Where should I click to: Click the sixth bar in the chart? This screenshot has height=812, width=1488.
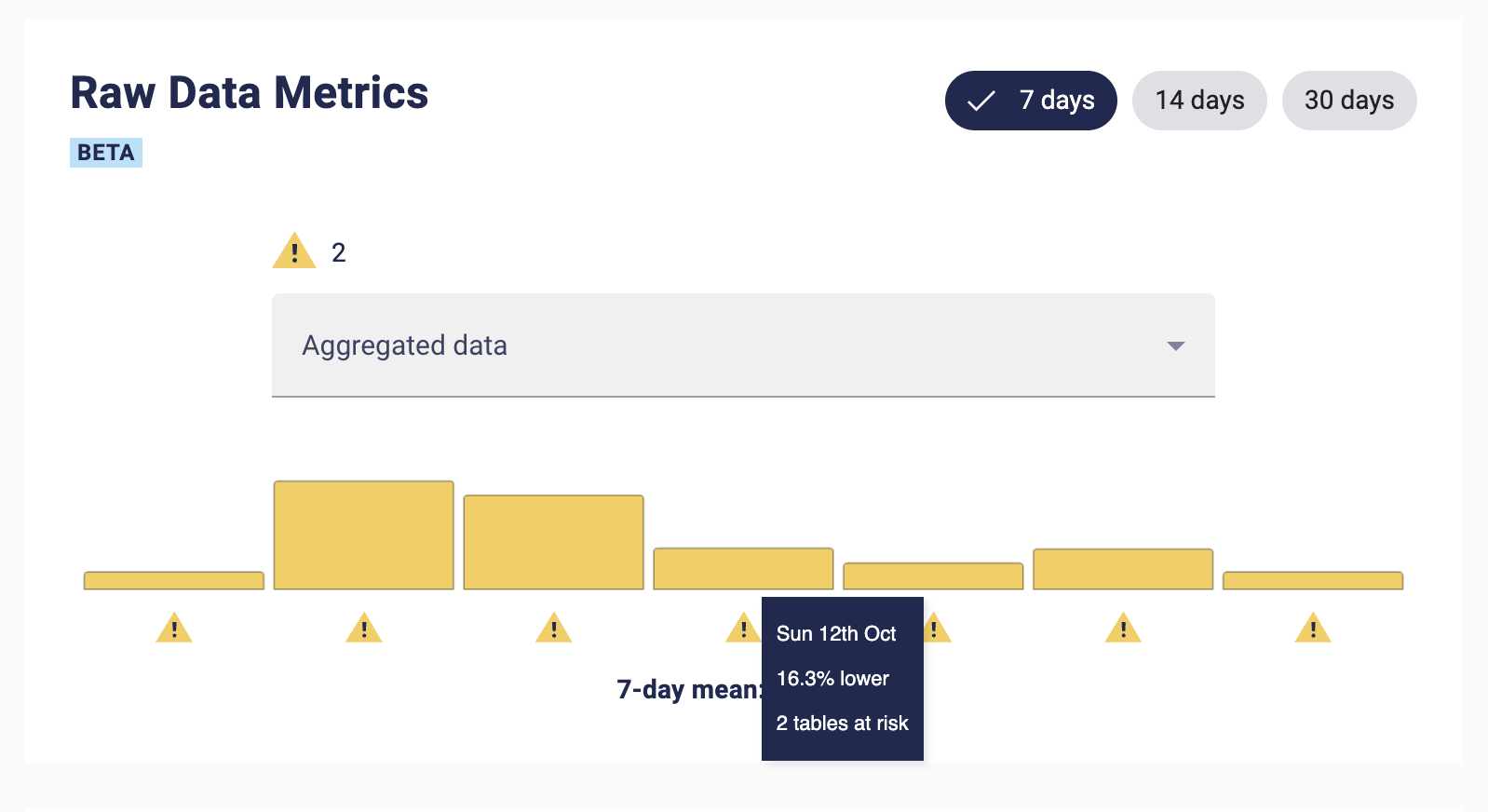[x=1123, y=569]
